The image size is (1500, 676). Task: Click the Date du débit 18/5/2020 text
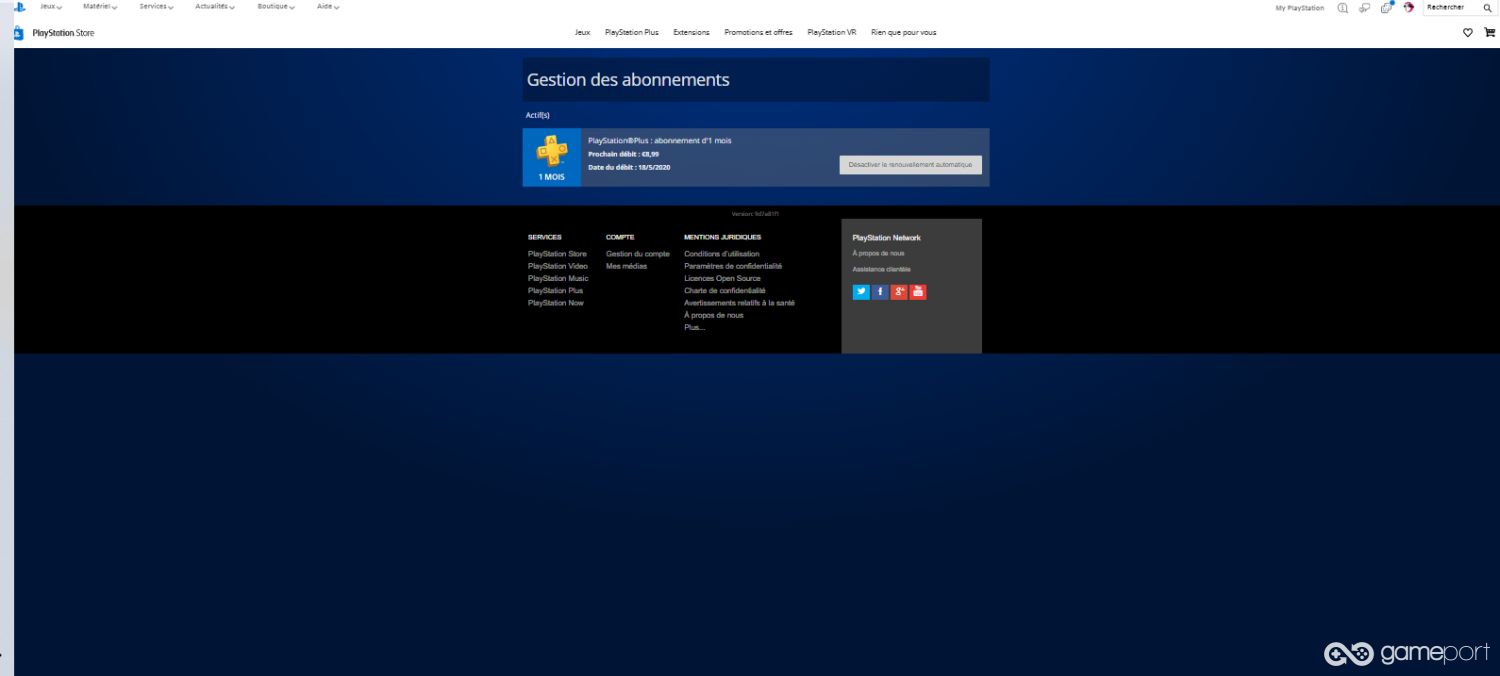pyautogui.click(x=629, y=167)
